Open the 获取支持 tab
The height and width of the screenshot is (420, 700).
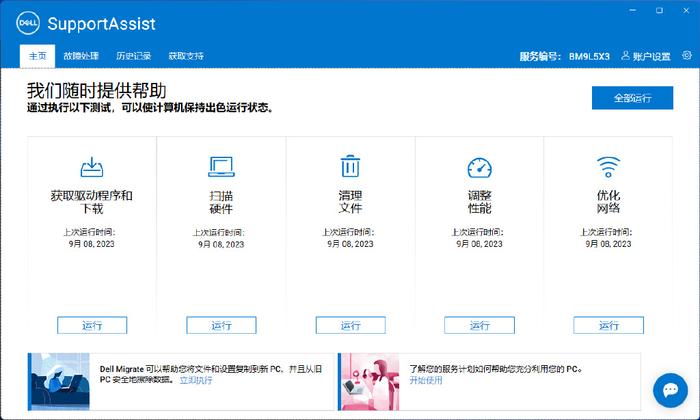tap(186, 56)
